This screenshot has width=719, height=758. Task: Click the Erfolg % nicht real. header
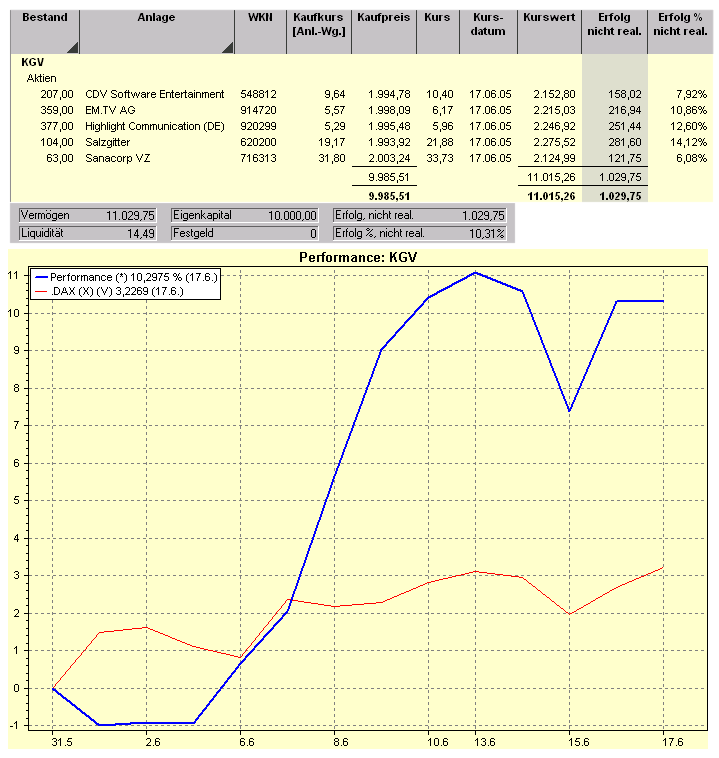tap(680, 32)
